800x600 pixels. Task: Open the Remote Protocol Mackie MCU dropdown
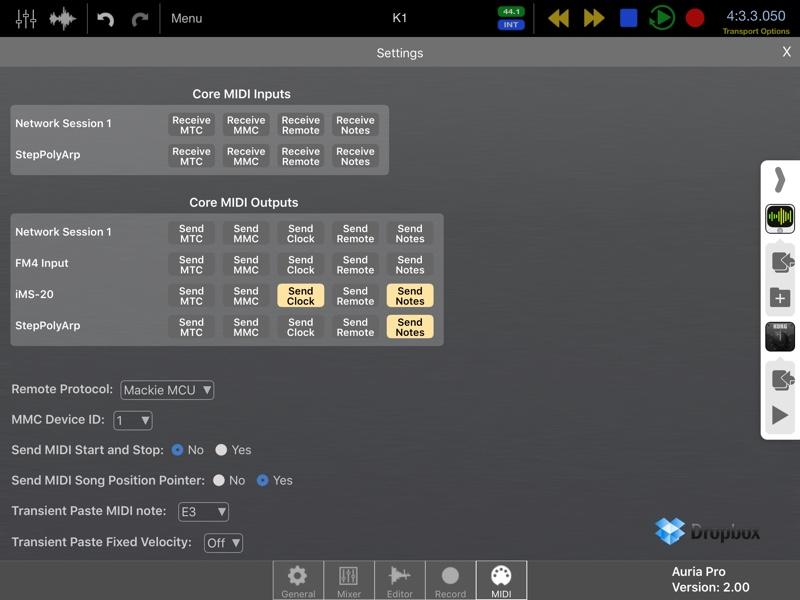click(167, 390)
